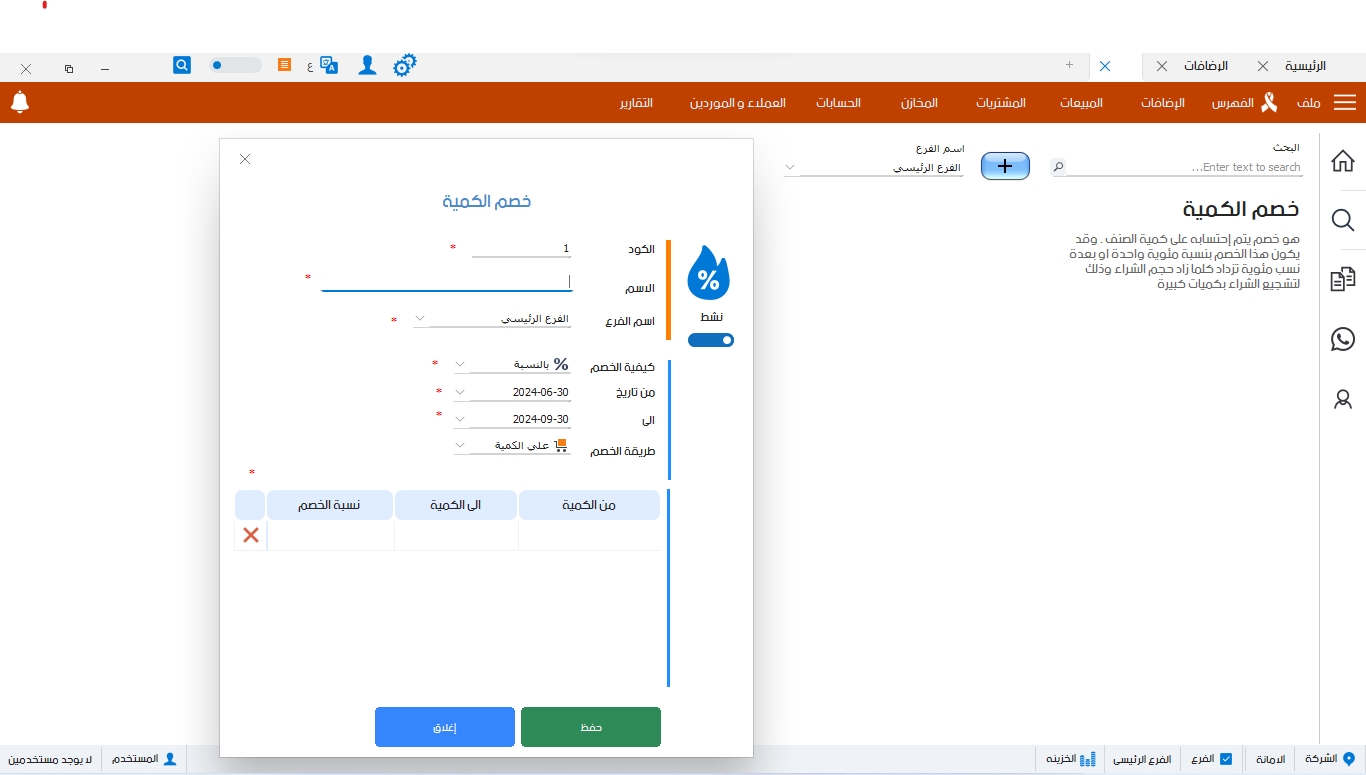Close the dialog using the إغلاق button
Image resolution: width=1366 pixels, height=775 pixels.
coord(444,727)
